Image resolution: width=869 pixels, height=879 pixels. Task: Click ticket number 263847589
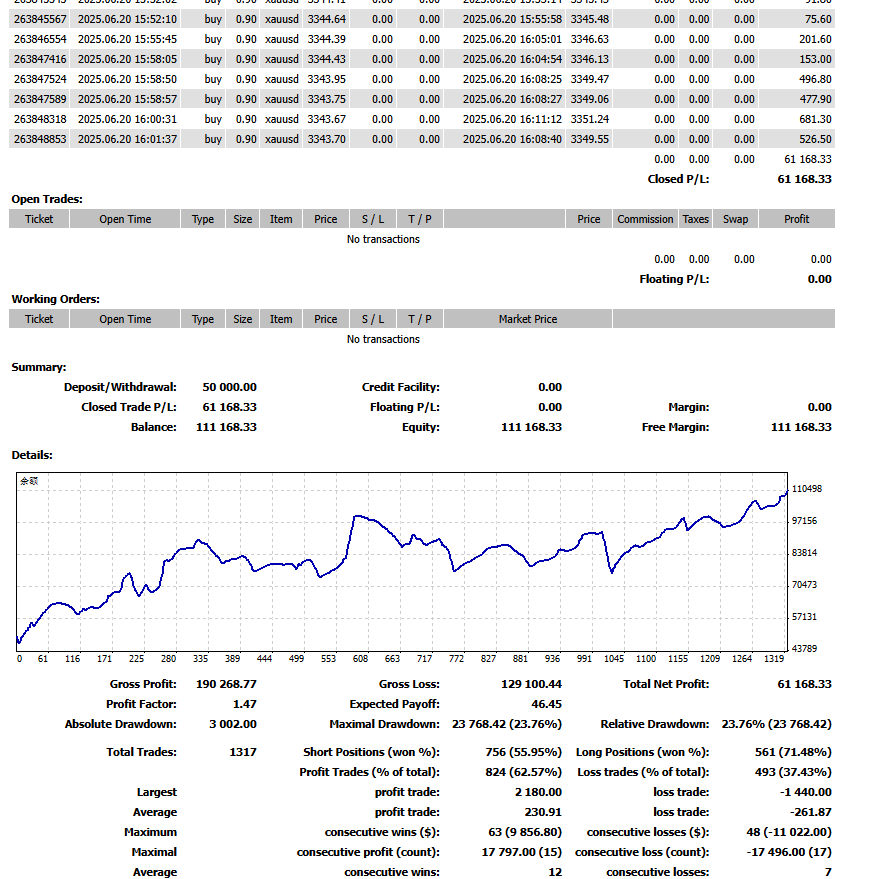pos(40,99)
